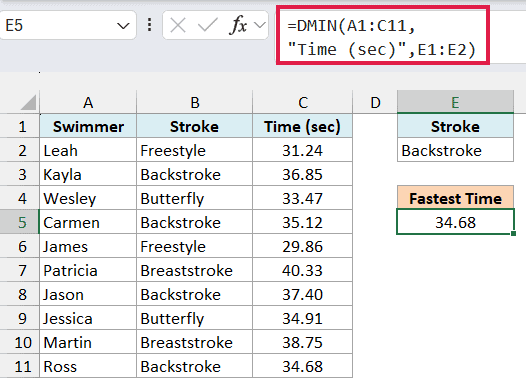Viewport: 526px width, 378px height.
Task: Select the Stroke criteria header in column E
Action: 455,126
